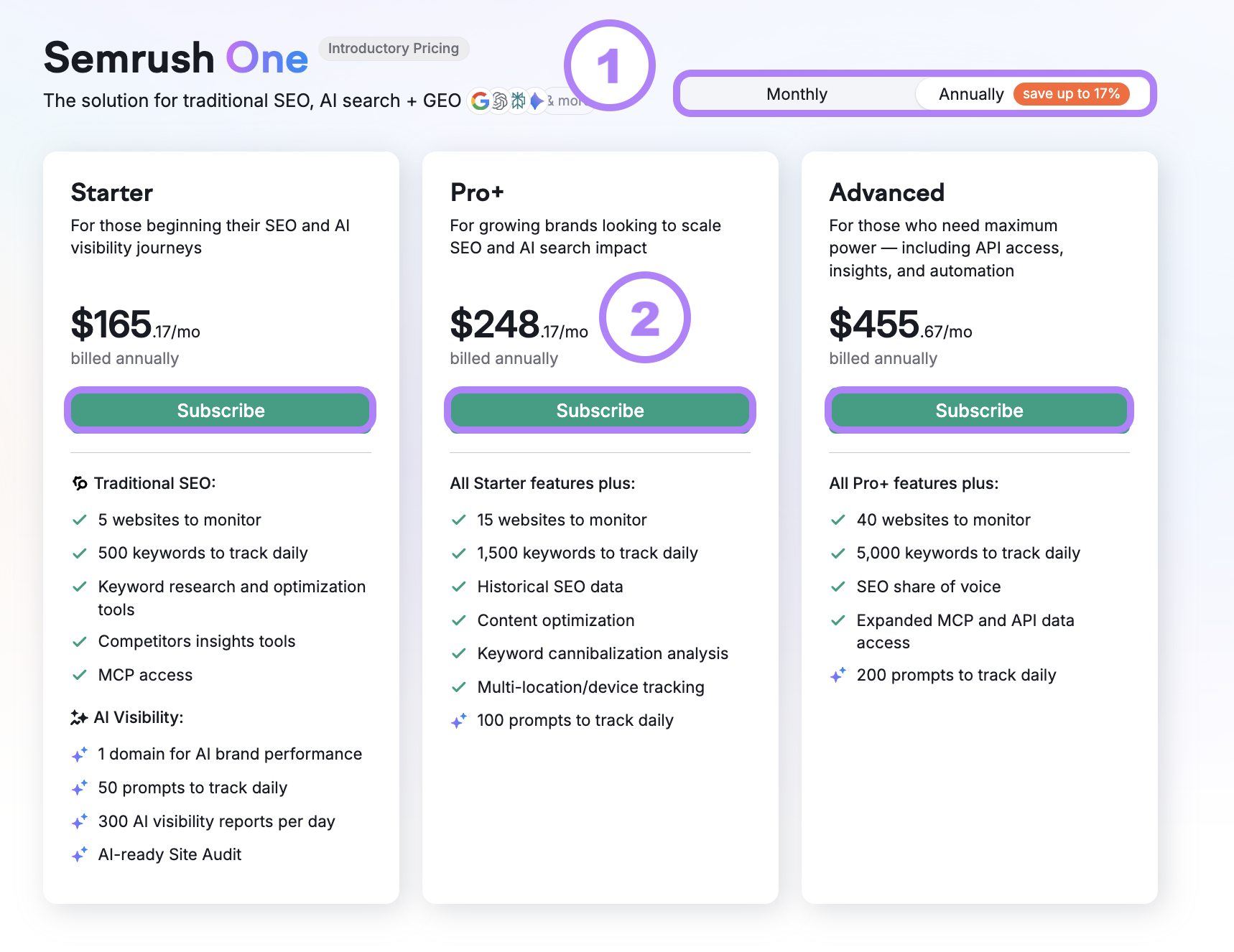Screen dimensions: 1234x952
Task: Expand the & more icon list
Action: [x=570, y=101]
